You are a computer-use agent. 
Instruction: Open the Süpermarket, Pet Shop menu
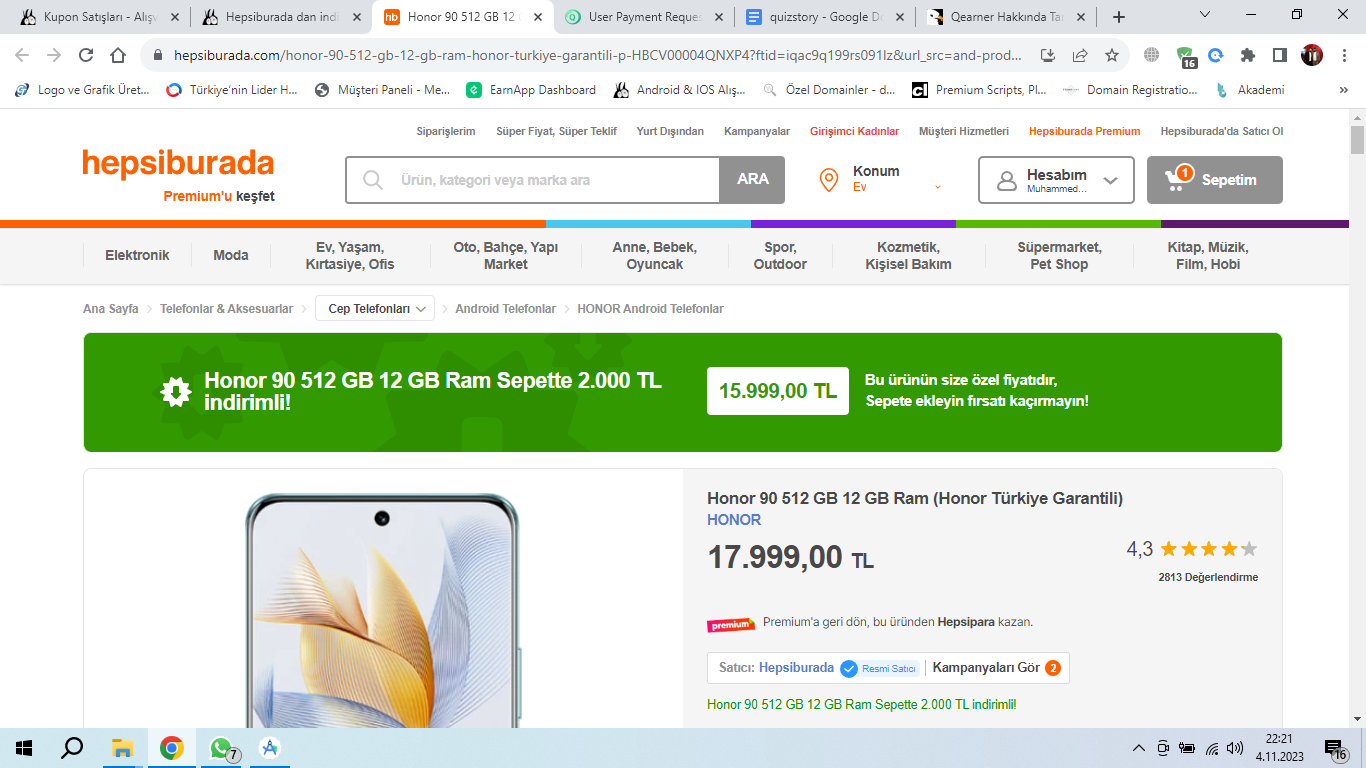click(x=1059, y=255)
